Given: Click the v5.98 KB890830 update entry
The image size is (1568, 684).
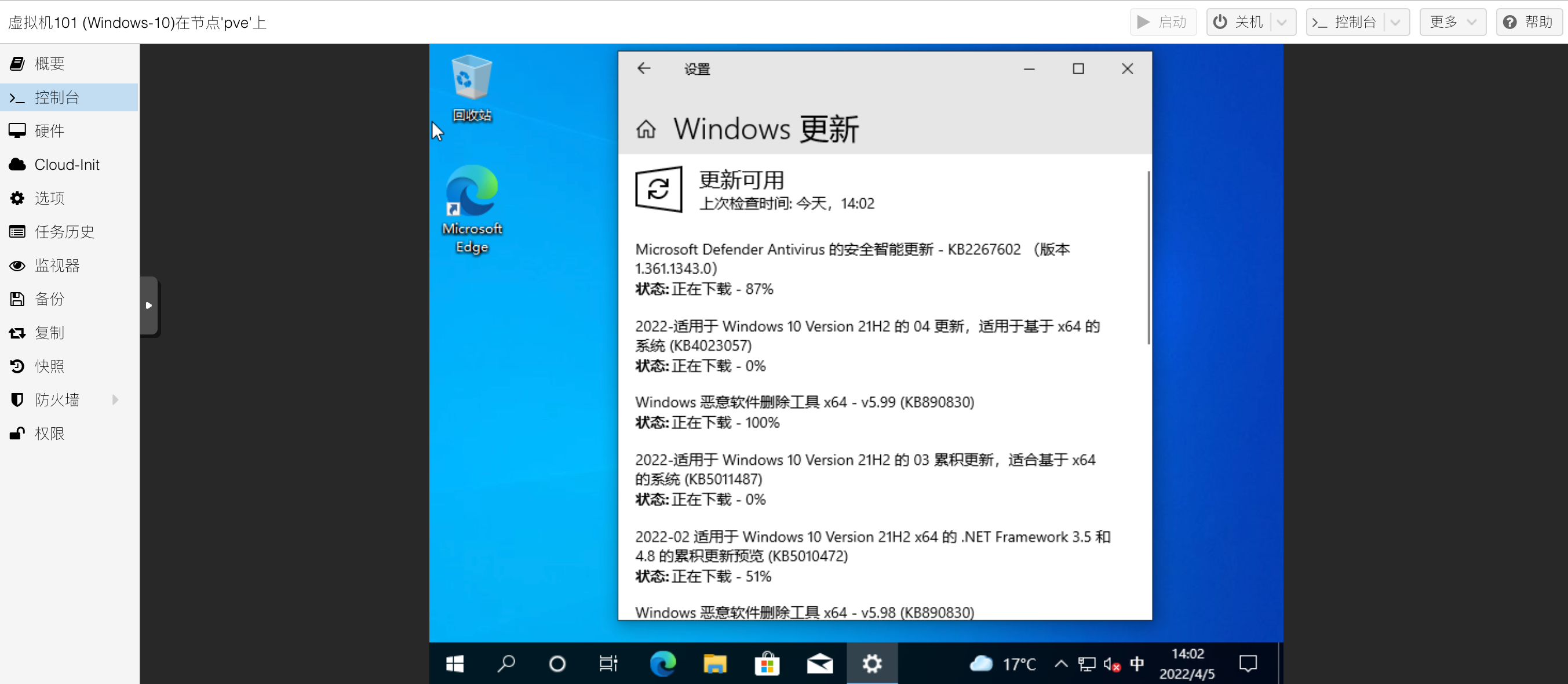Looking at the screenshot, I should pyautogui.click(x=805, y=612).
